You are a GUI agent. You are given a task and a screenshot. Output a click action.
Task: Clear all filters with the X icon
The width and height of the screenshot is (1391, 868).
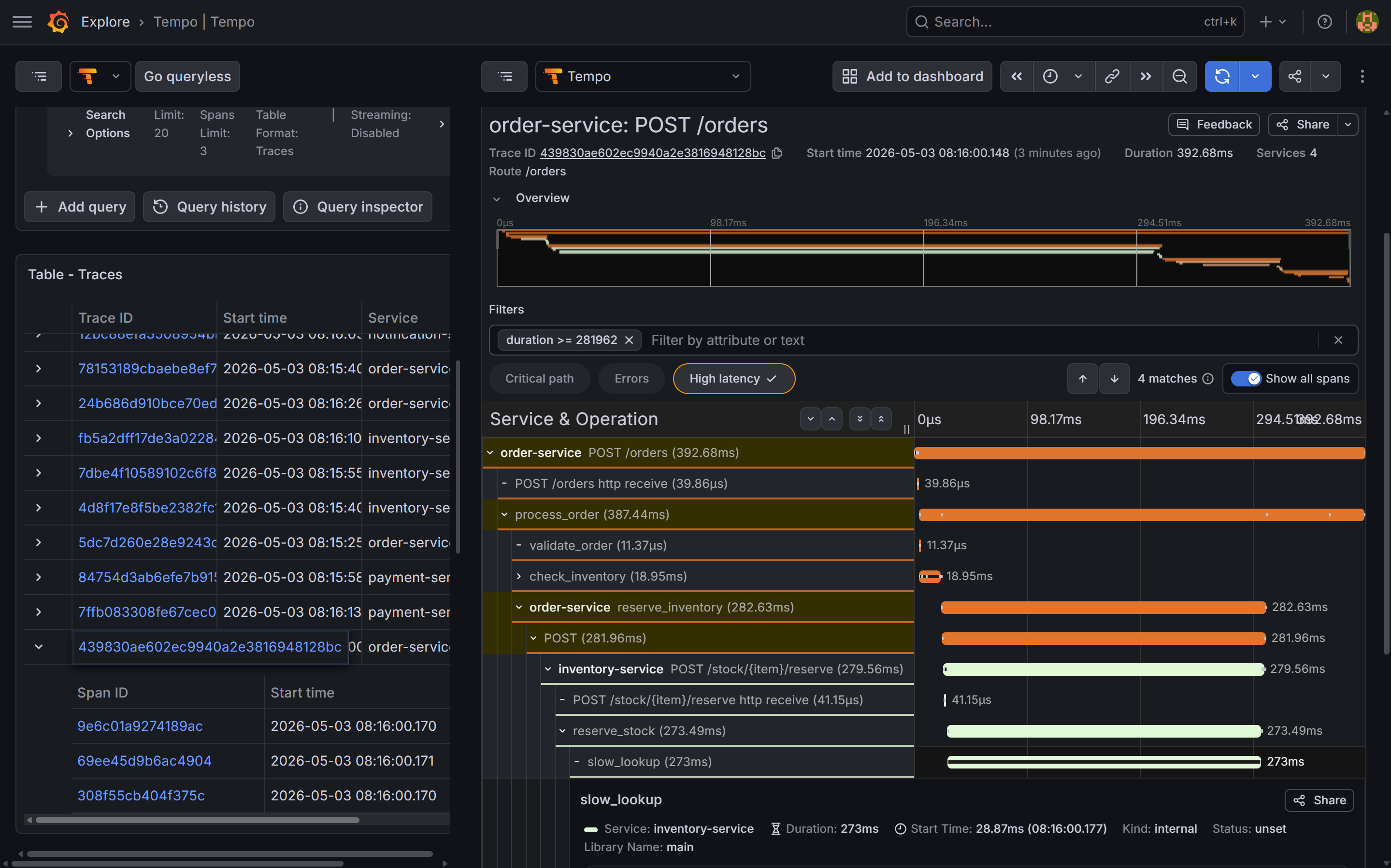click(x=1338, y=341)
